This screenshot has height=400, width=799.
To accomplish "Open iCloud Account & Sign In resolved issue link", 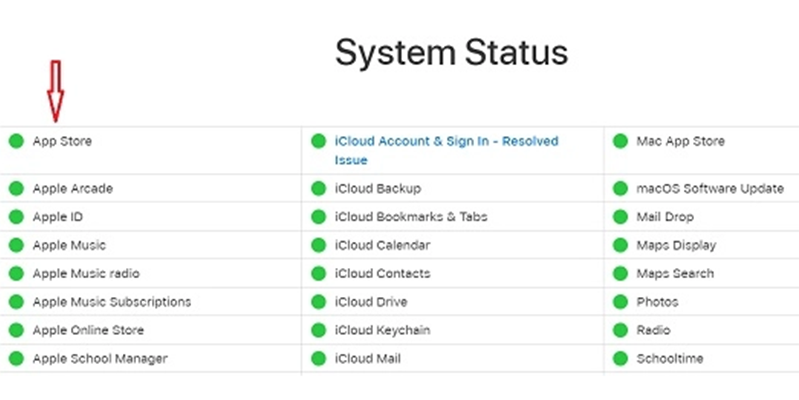I will coord(446,151).
